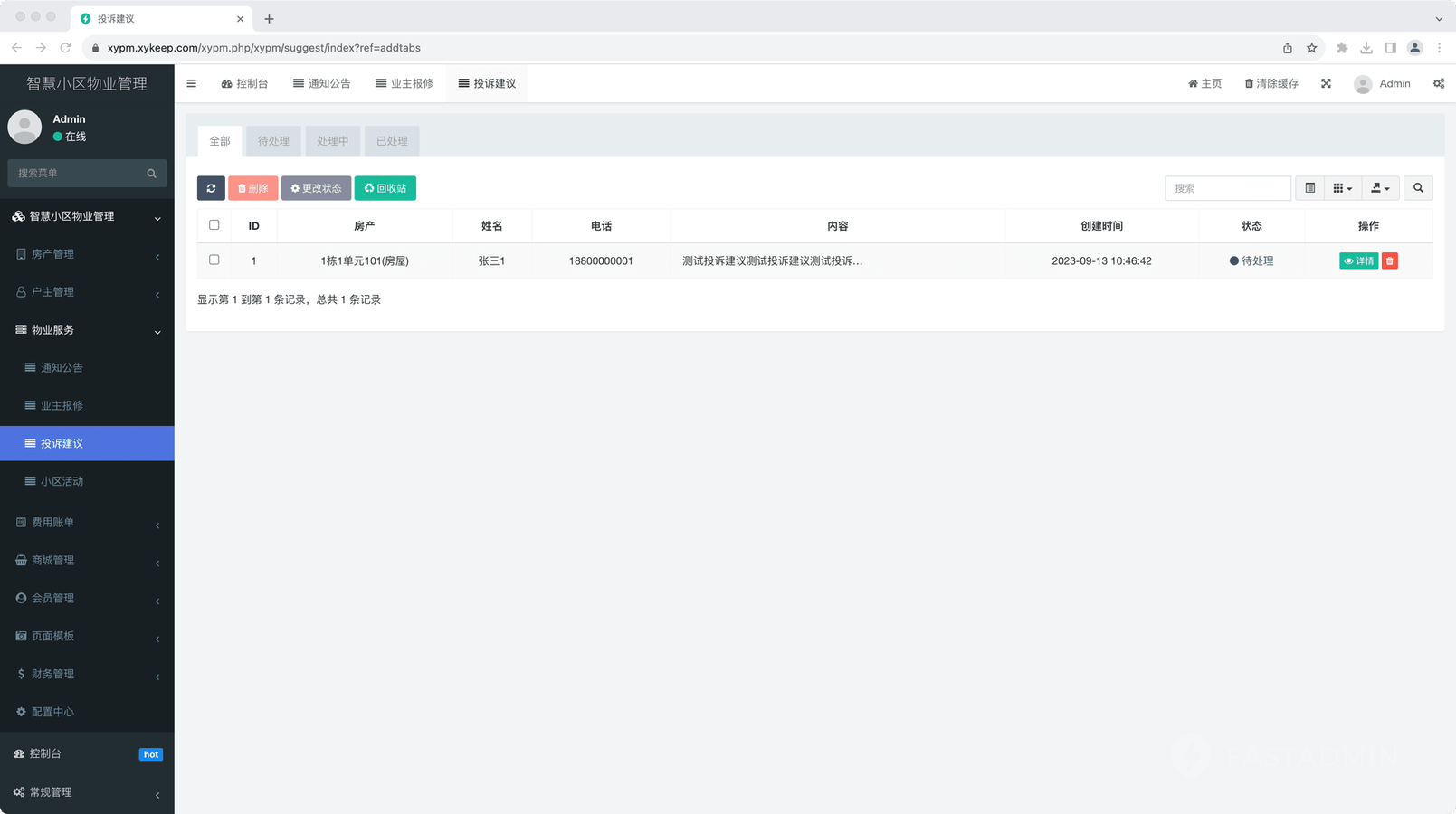Screen dimensions: 1456x814
Task: Click the red trash icon in row 1
Action: tap(1390, 260)
